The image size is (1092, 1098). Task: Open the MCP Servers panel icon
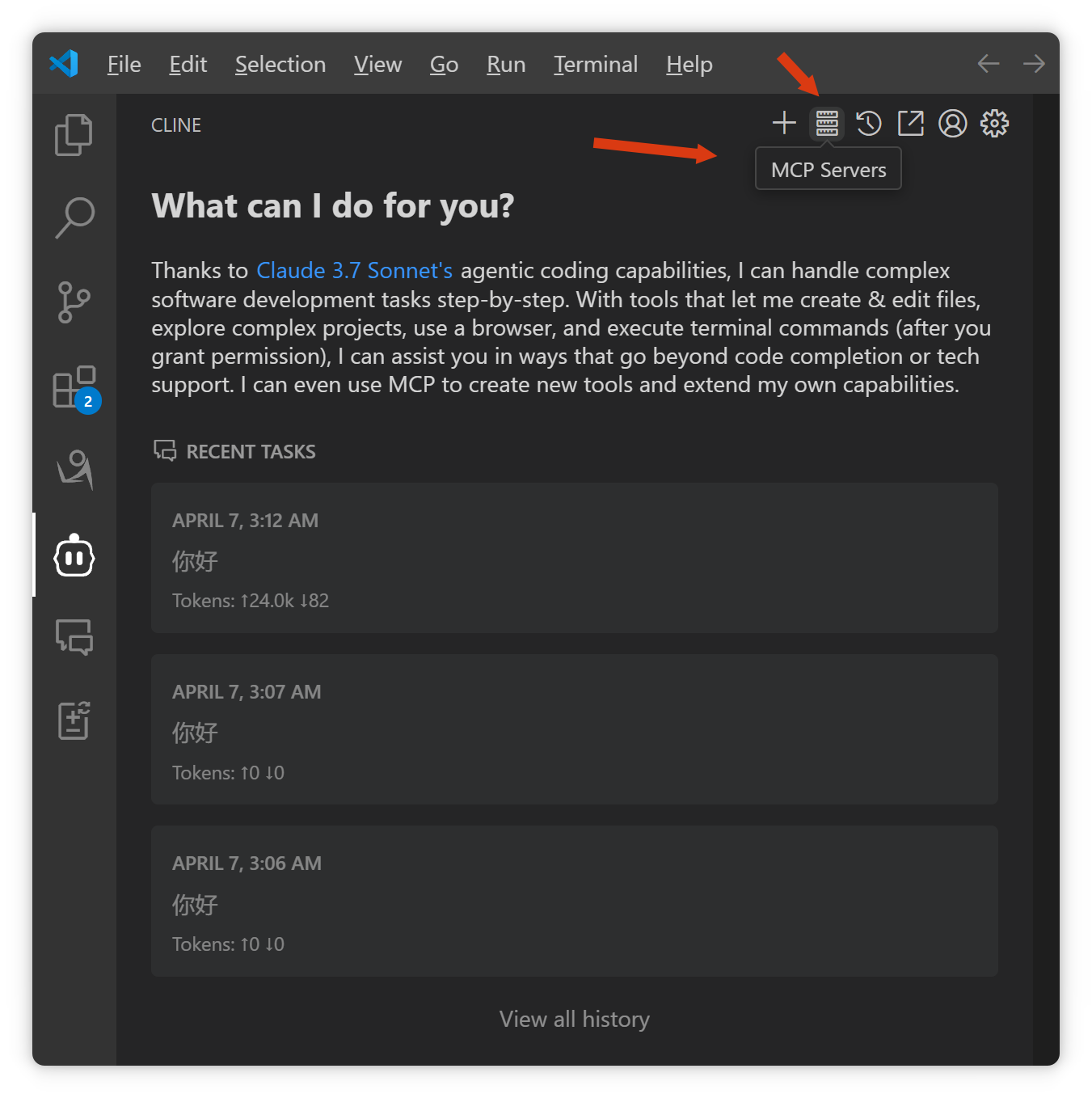[826, 124]
